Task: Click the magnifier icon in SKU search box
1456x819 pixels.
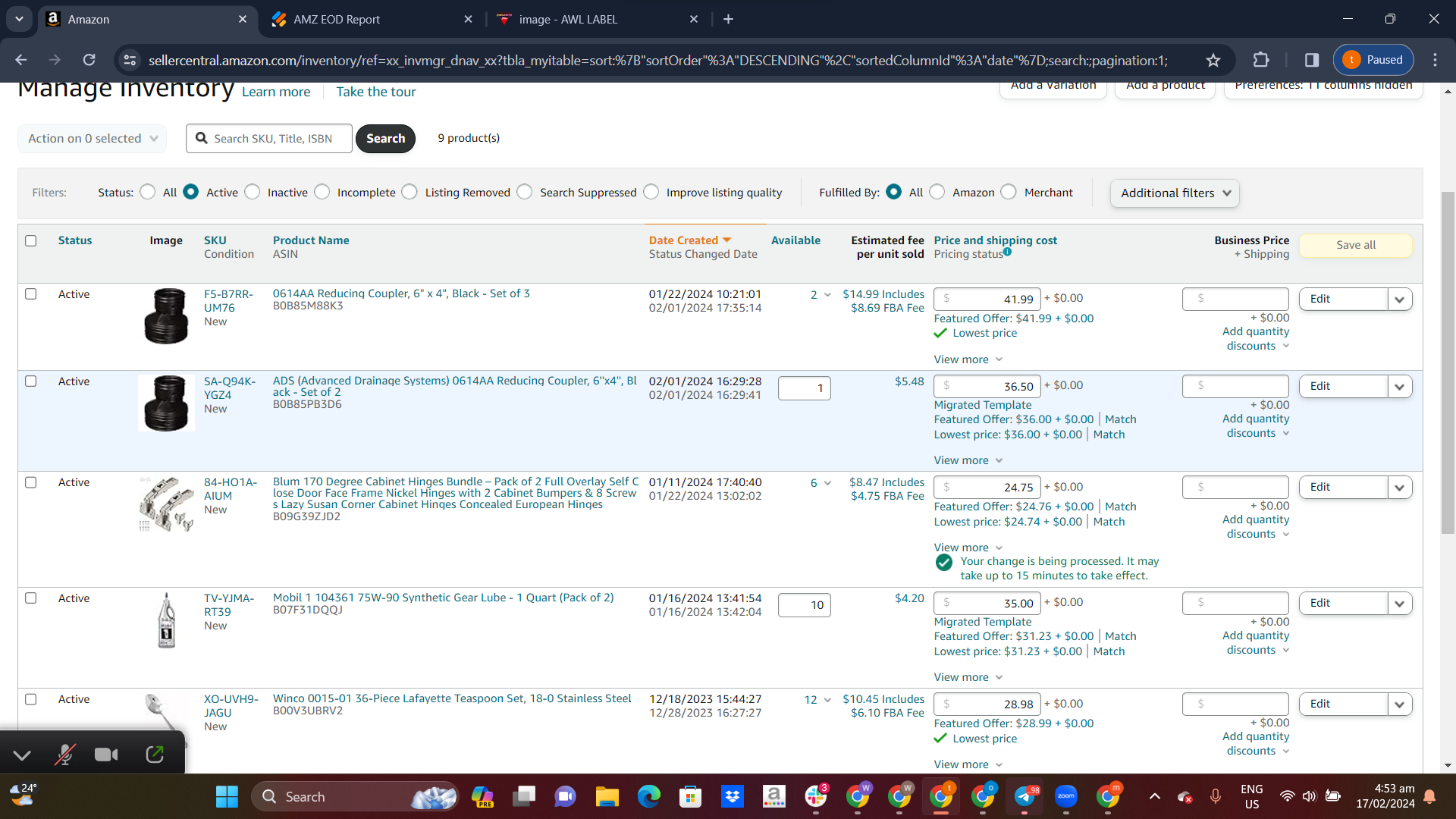Action: tap(202, 138)
